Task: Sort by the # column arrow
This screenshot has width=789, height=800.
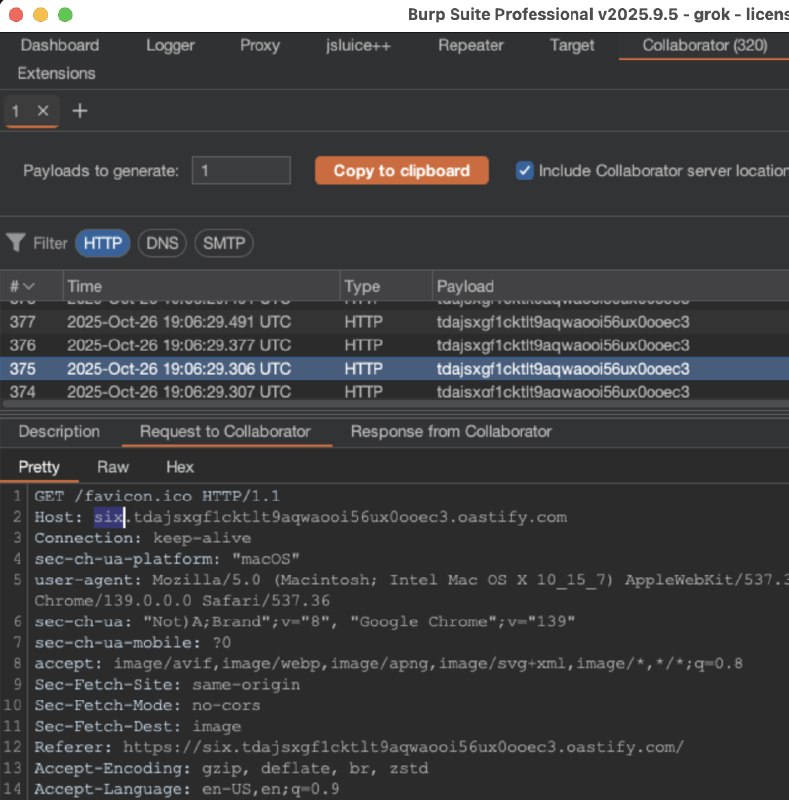Action: 29,287
